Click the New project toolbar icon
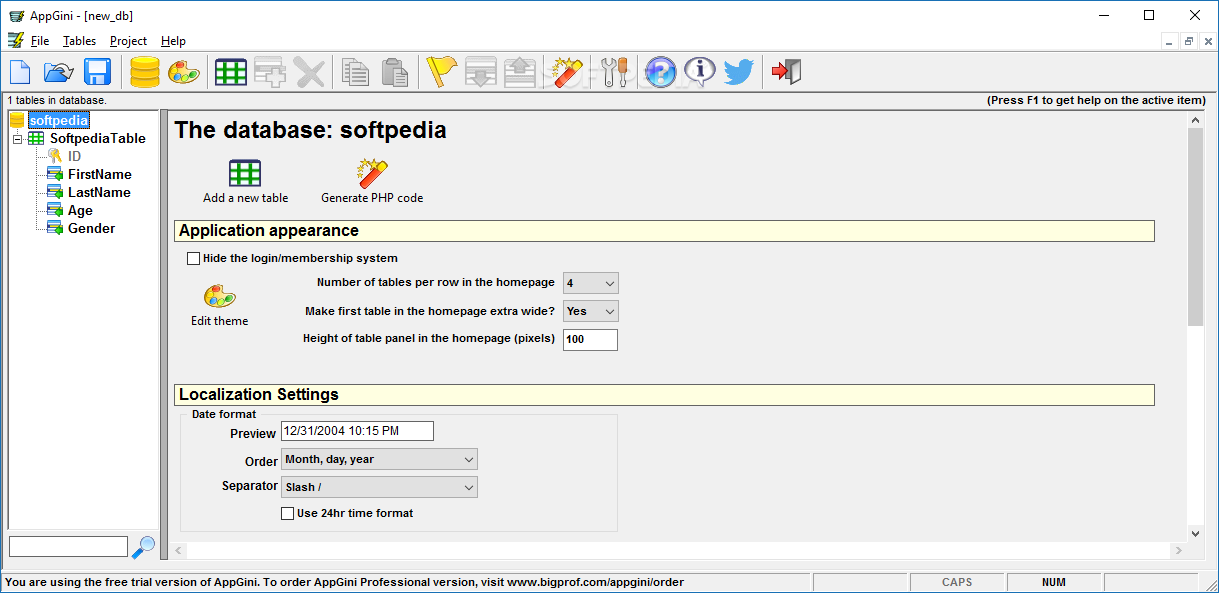Viewport: 1219px width, 593px height. coord(21,72)
